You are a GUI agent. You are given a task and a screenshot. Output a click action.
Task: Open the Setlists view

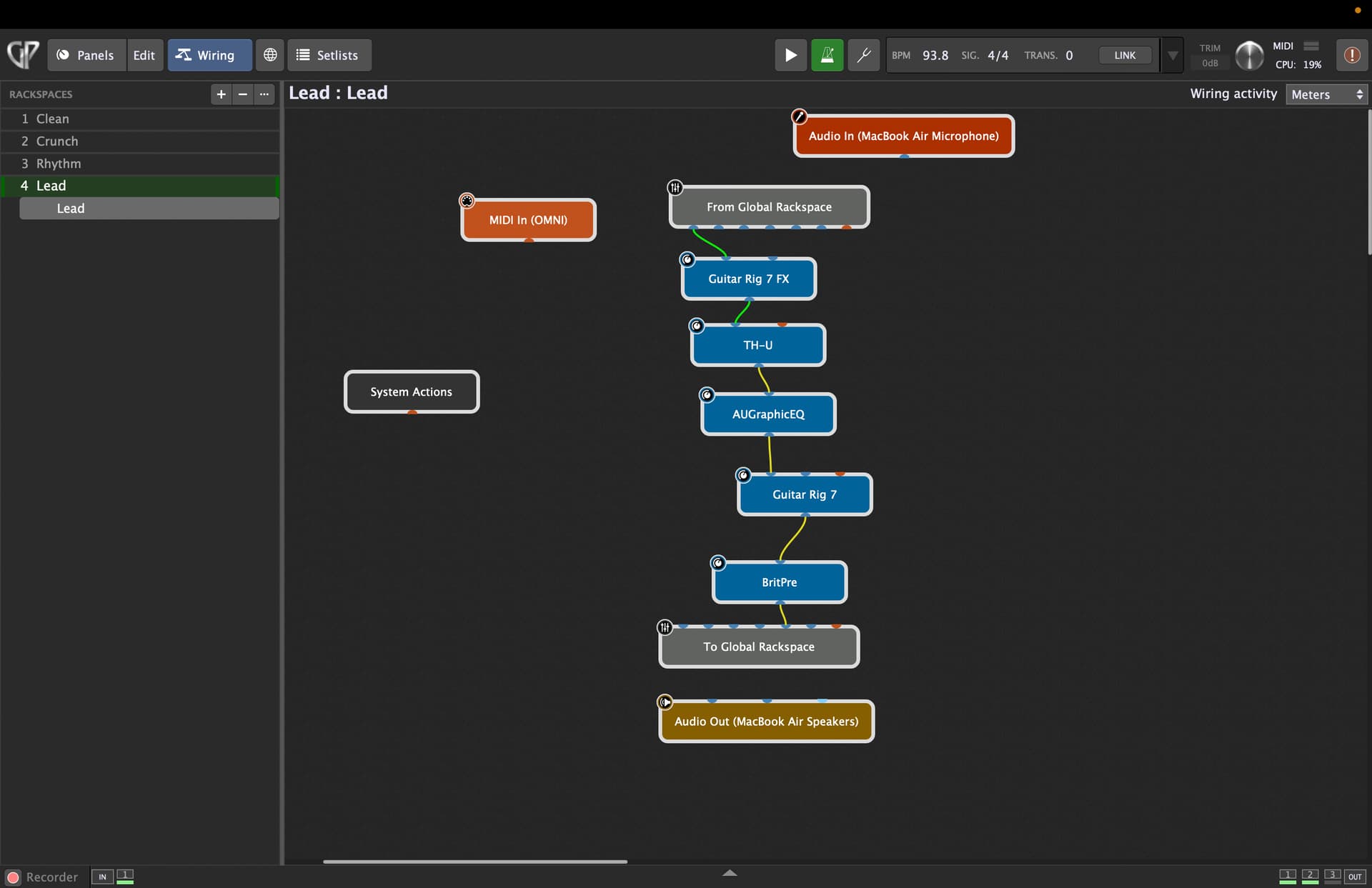(329, 55)
